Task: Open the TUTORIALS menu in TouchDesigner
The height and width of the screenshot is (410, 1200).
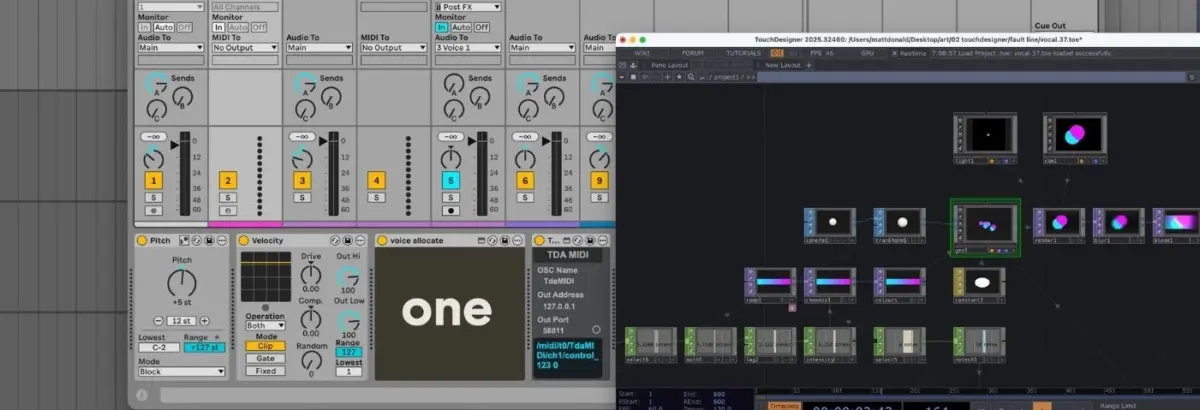Action: pos(743,53)
